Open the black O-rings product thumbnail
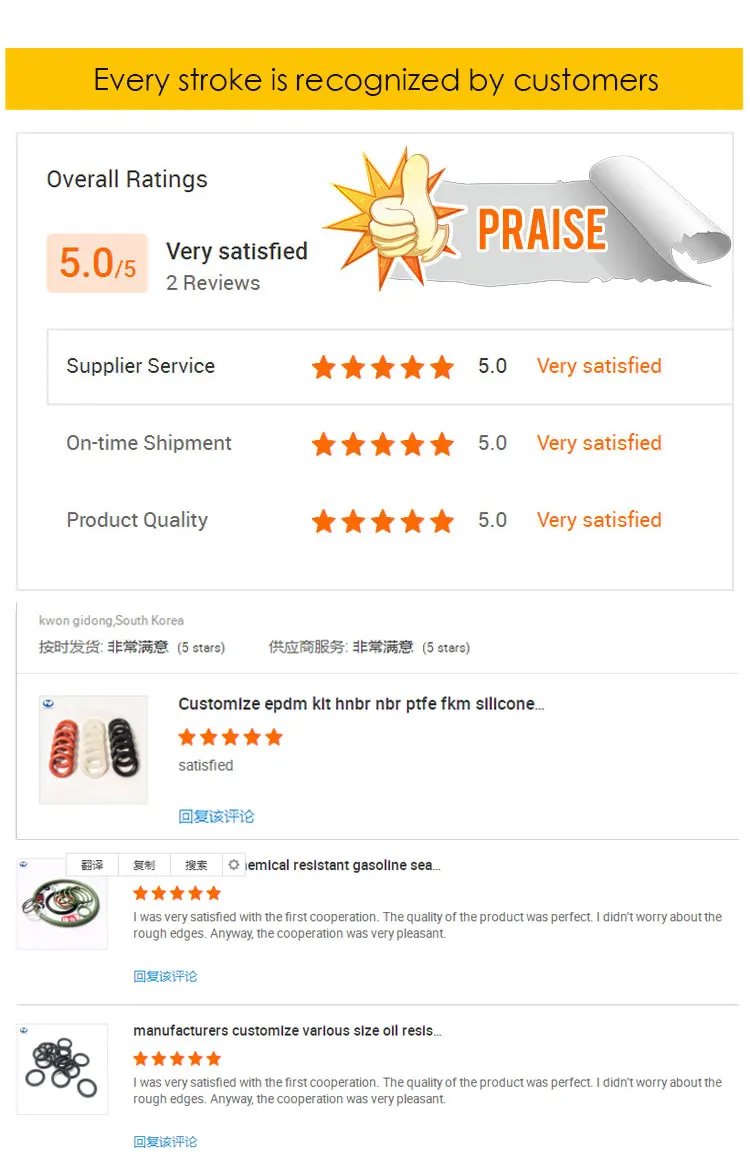The width and height of the screenshot is (750, 1170). click(62, 1069)
